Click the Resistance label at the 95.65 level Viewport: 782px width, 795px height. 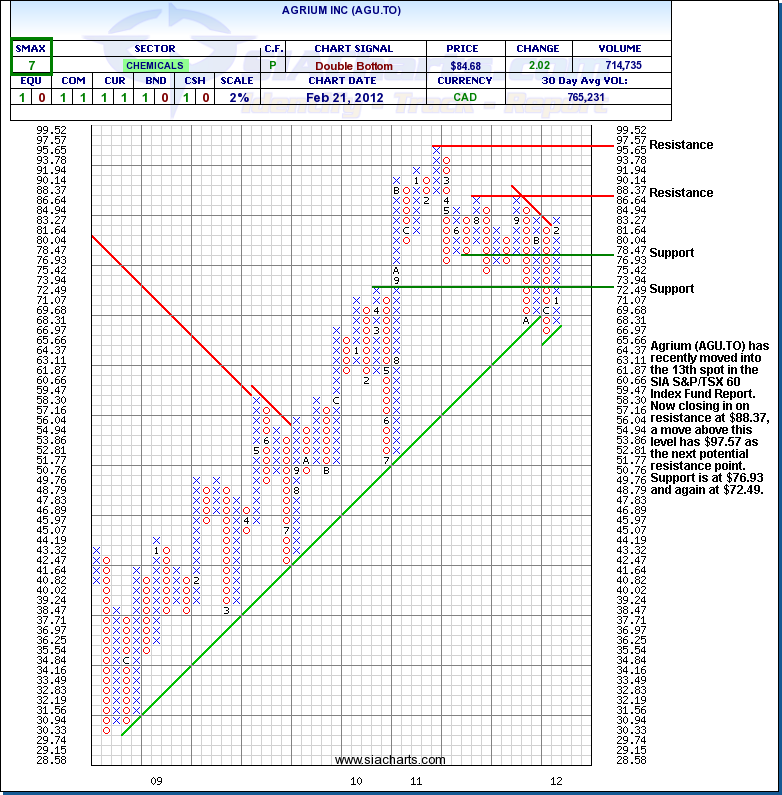[x=681, y=145]
